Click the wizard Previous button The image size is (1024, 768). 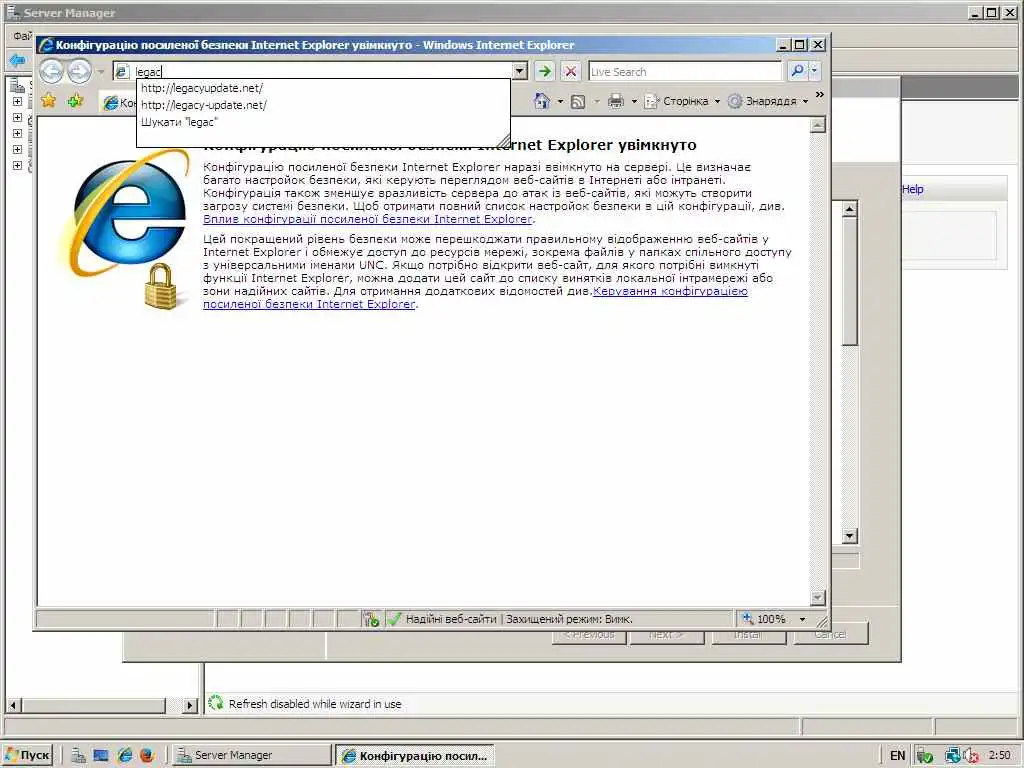[589, 635]
